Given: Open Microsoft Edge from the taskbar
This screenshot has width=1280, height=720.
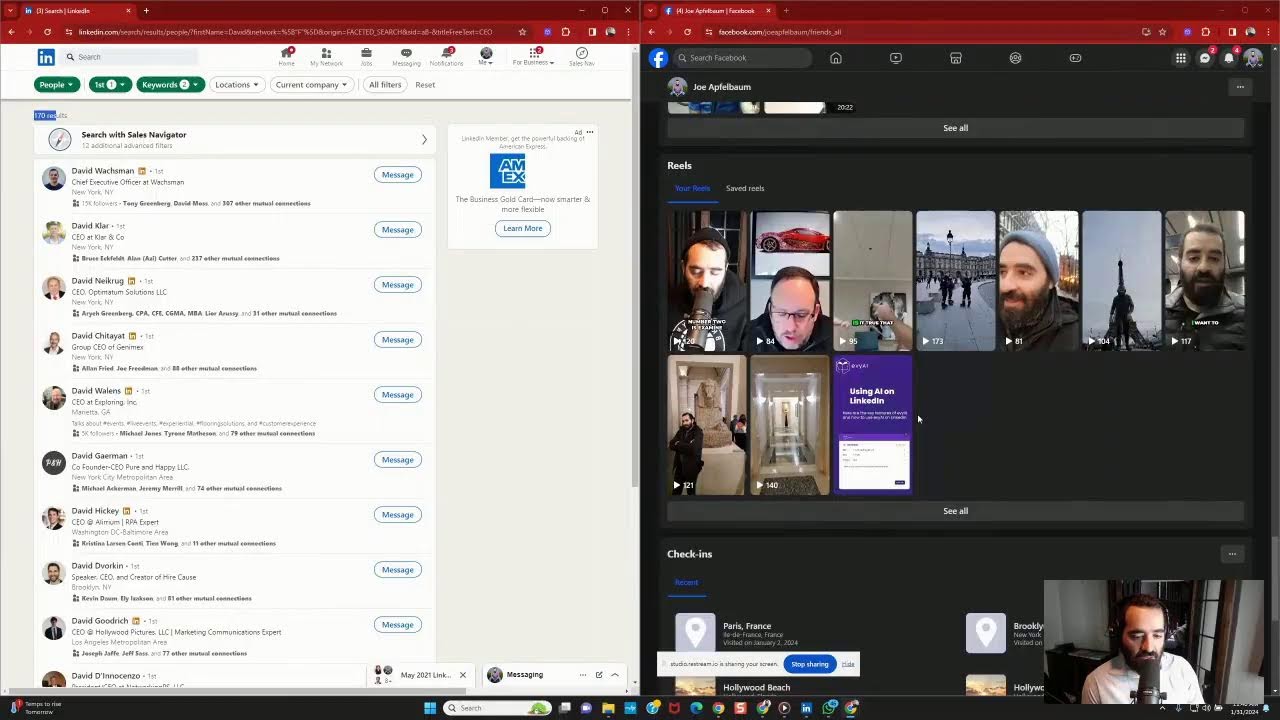Looking at the screenshot, I should click(696, 708).
